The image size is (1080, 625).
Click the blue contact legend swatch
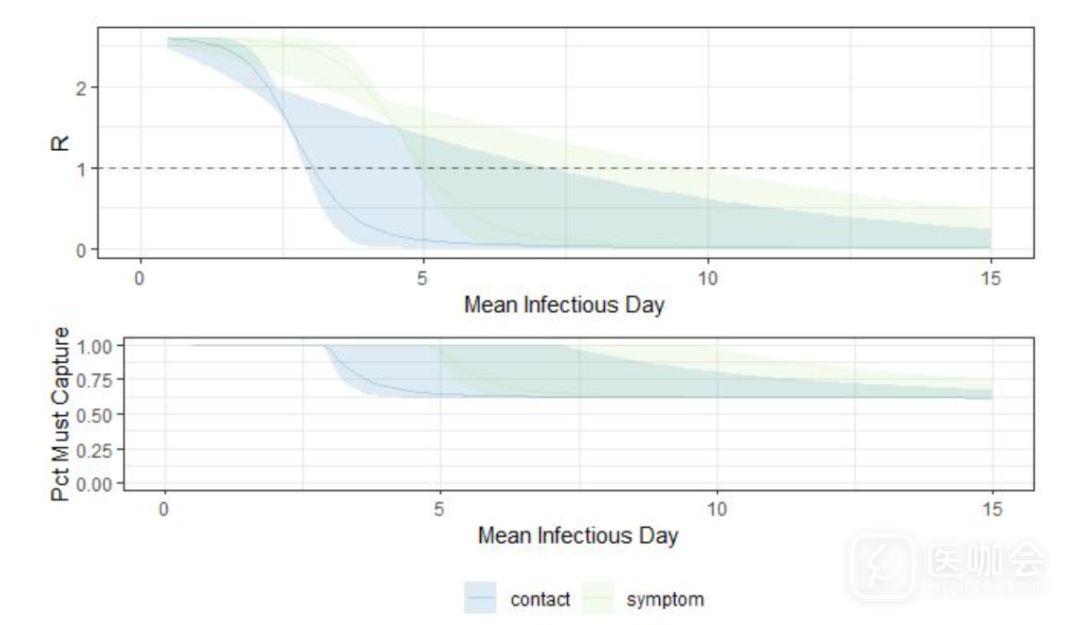(x=482, y=599)
